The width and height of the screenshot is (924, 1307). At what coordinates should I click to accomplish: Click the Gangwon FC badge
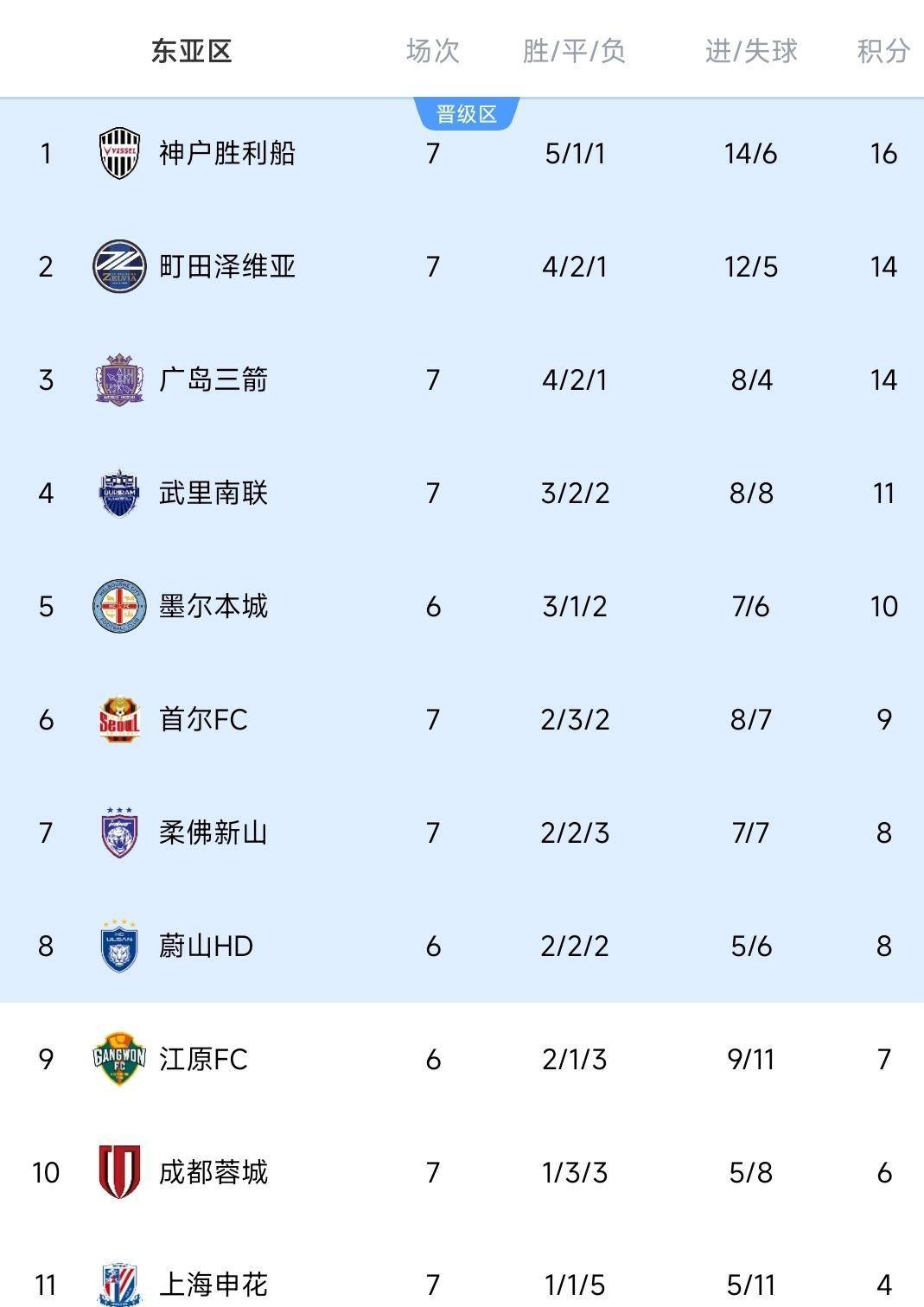point(119,1059)
